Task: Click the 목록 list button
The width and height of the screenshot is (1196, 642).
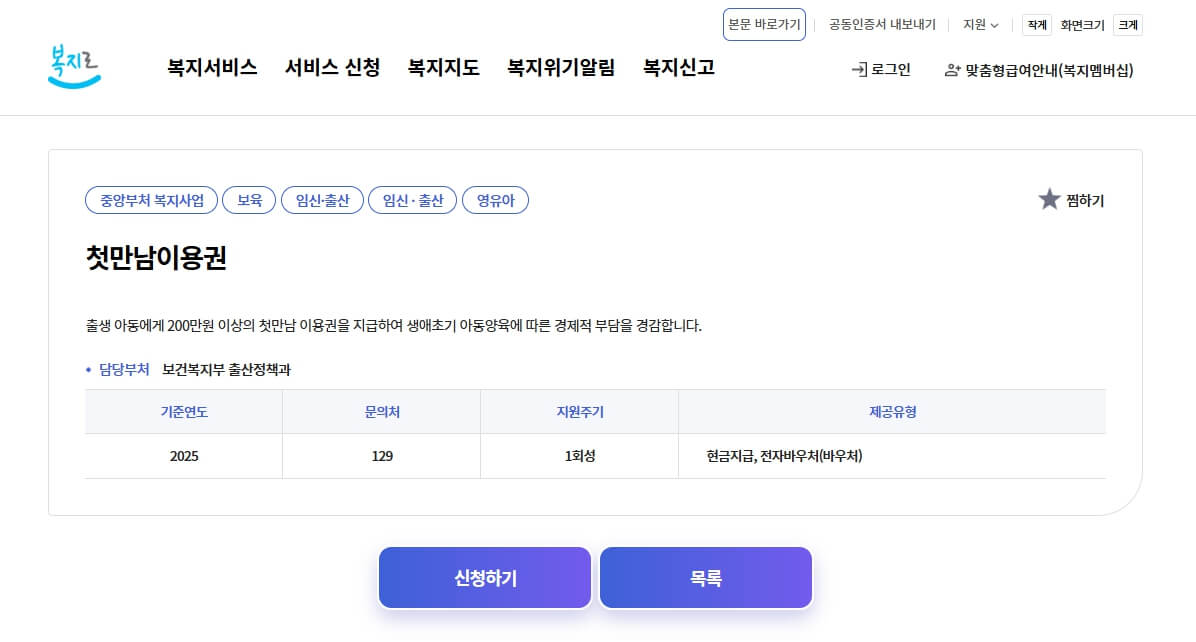Action: click(705, 577)
